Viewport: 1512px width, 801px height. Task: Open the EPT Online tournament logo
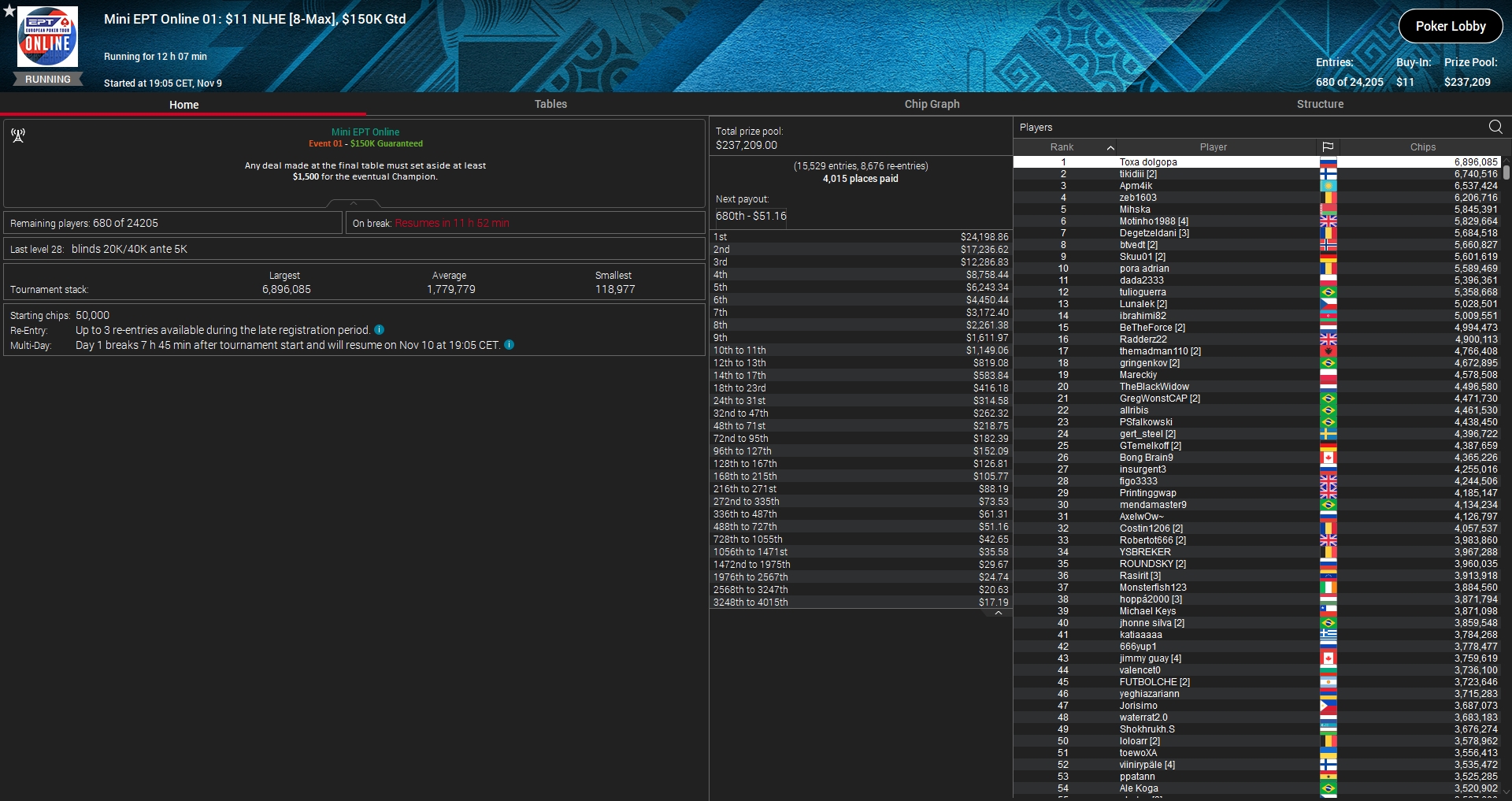point(47,37)
